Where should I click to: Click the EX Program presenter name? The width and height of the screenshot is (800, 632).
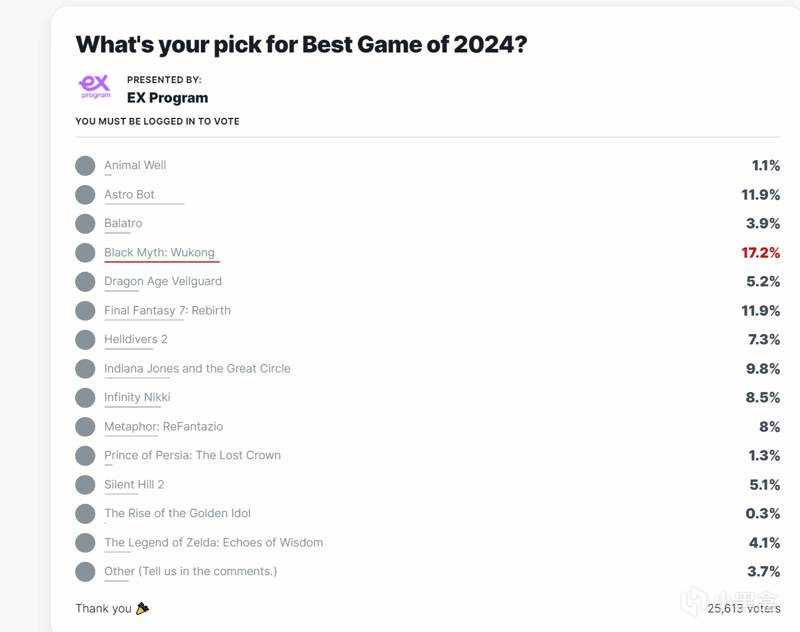coord(167,98)
